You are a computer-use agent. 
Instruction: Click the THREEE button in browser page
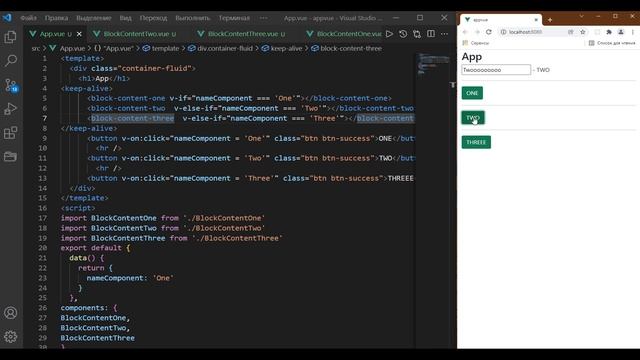[x=476, y=142]
